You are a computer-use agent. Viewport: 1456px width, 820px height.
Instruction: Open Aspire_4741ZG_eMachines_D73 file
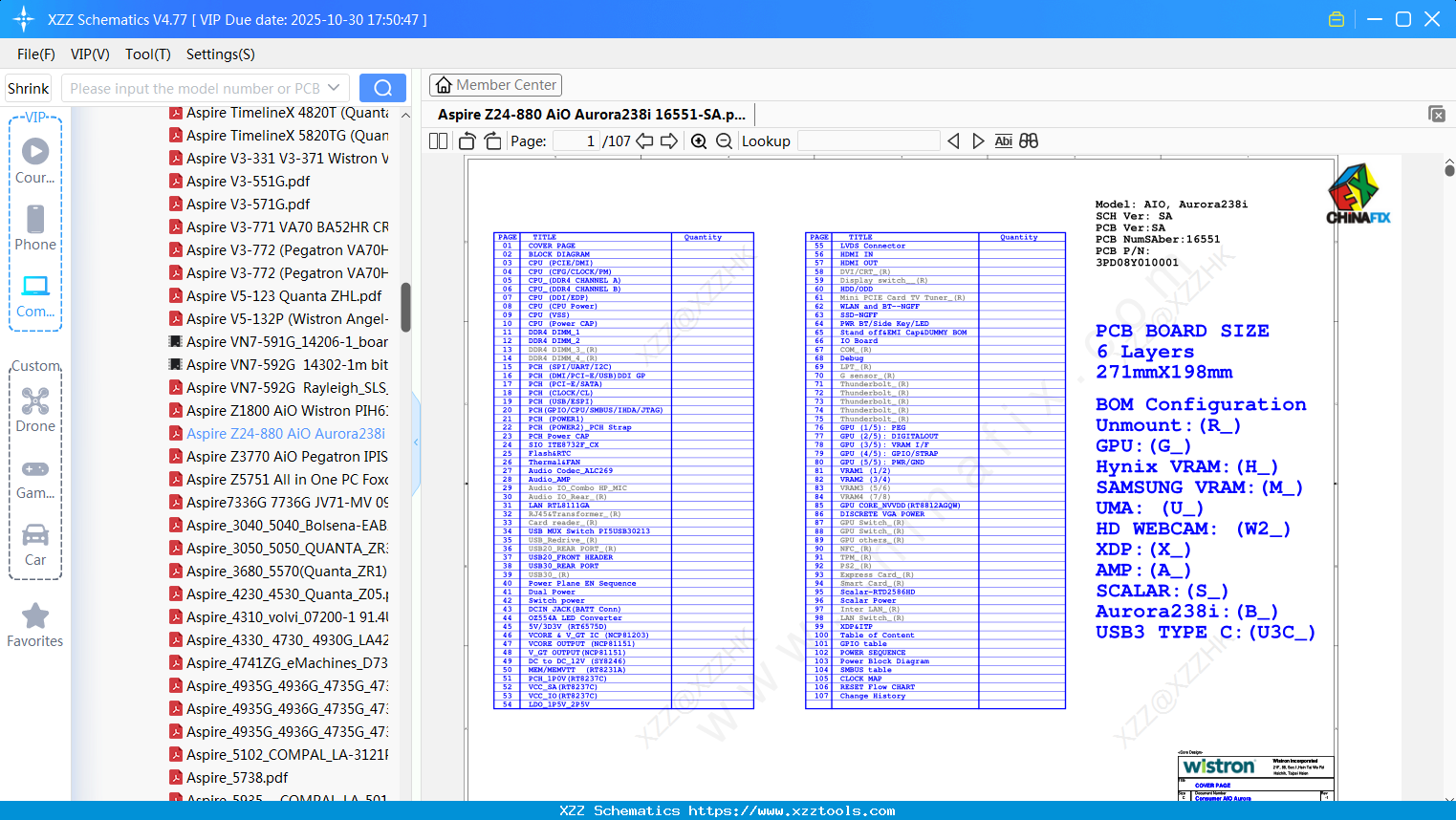[287, 663]
